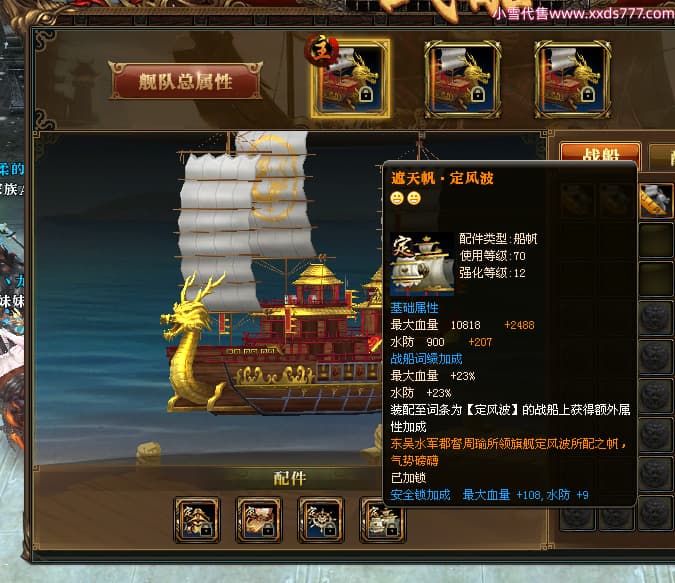Open the 舰队总属性 fleet attributes button
The height and width of the screenshot is (583, 675).
(x=185, y=81)
